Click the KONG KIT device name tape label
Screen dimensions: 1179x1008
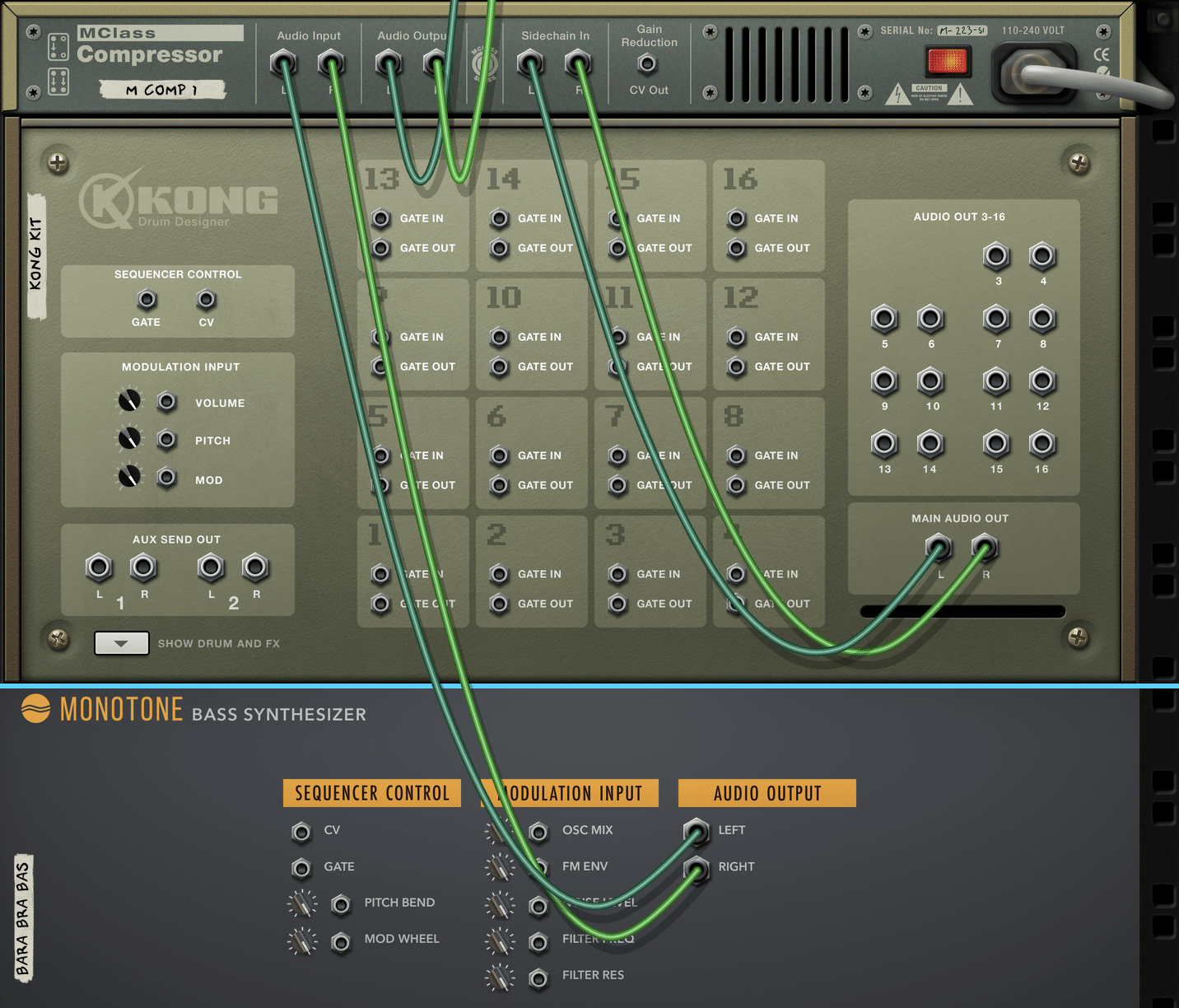pyautogui.click(x=36, y=255)
